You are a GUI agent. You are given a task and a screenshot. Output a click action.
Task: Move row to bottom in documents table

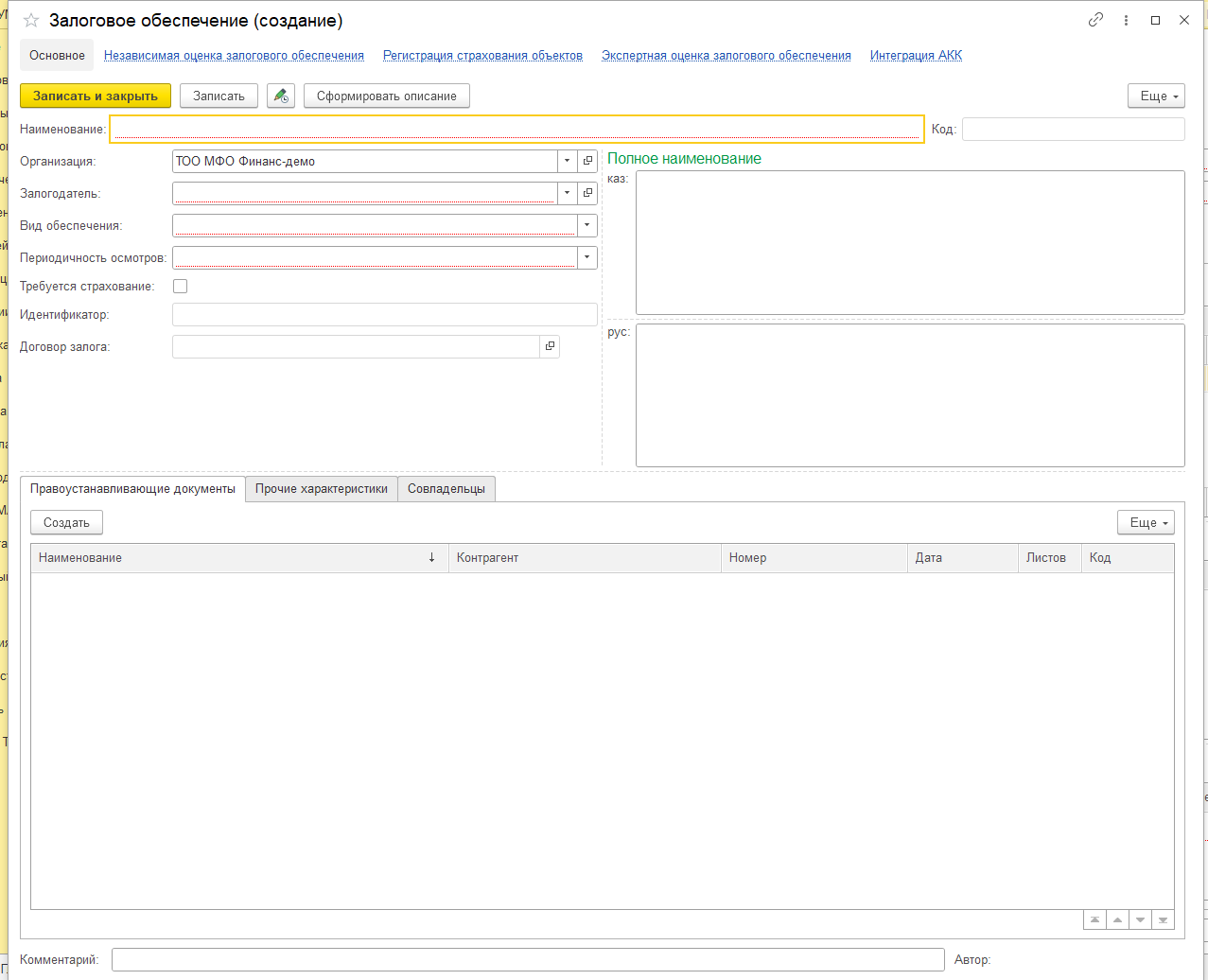coord(1163,919)
